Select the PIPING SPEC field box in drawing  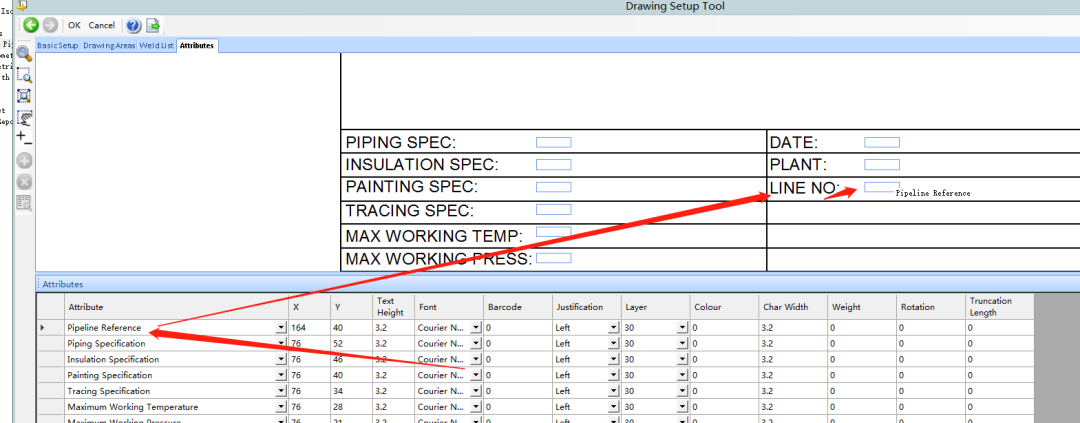[554, 143]
